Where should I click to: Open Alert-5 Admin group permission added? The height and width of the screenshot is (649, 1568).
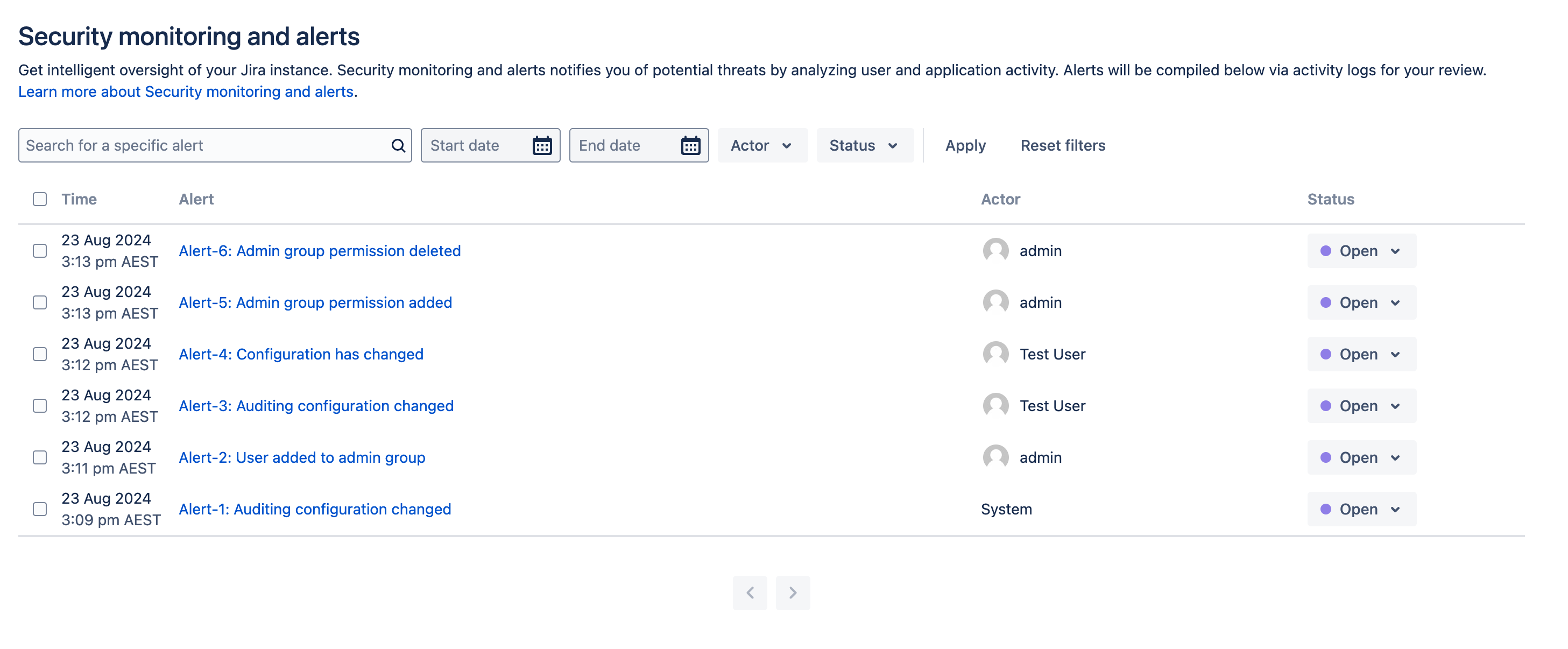[x=315, y=302]
